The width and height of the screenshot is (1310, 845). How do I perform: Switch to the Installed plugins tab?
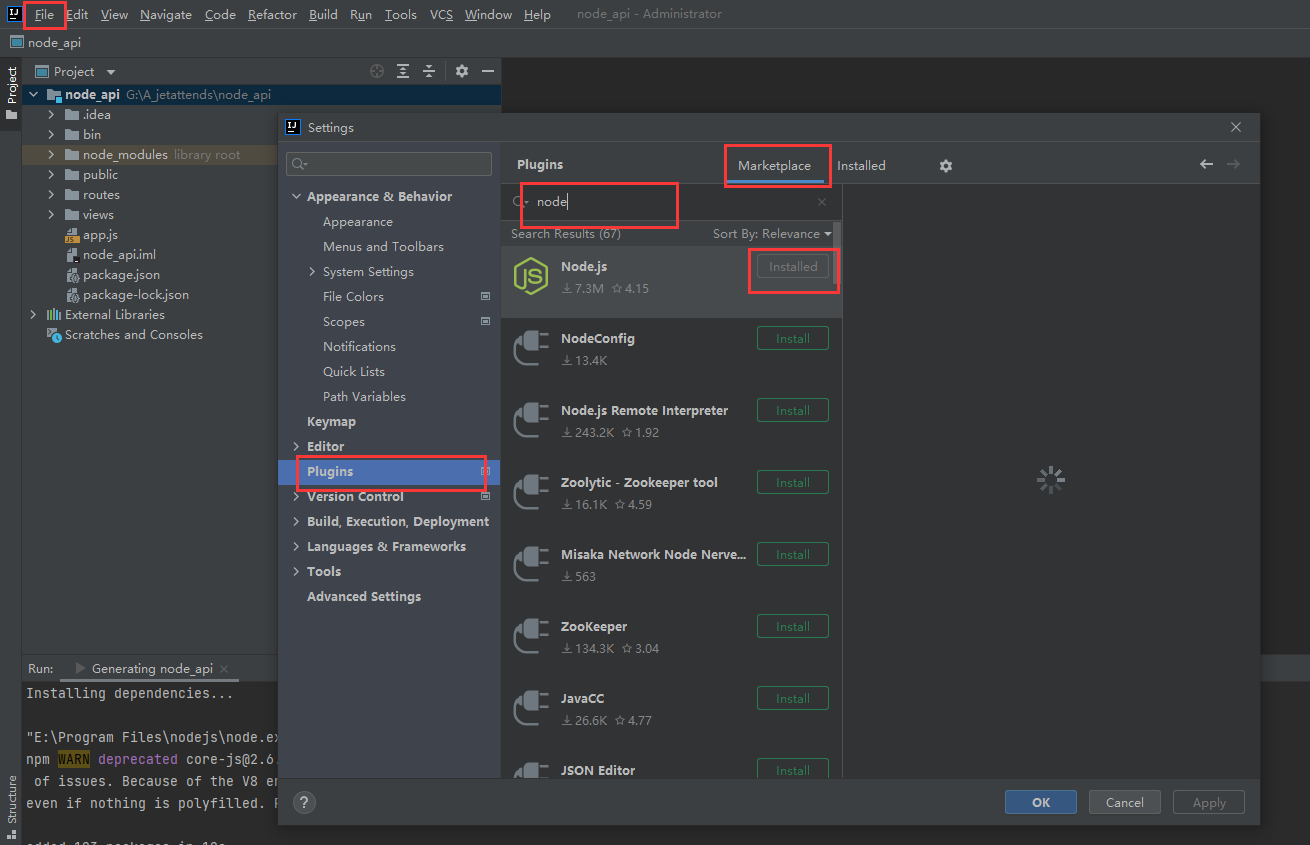point(861,166)
